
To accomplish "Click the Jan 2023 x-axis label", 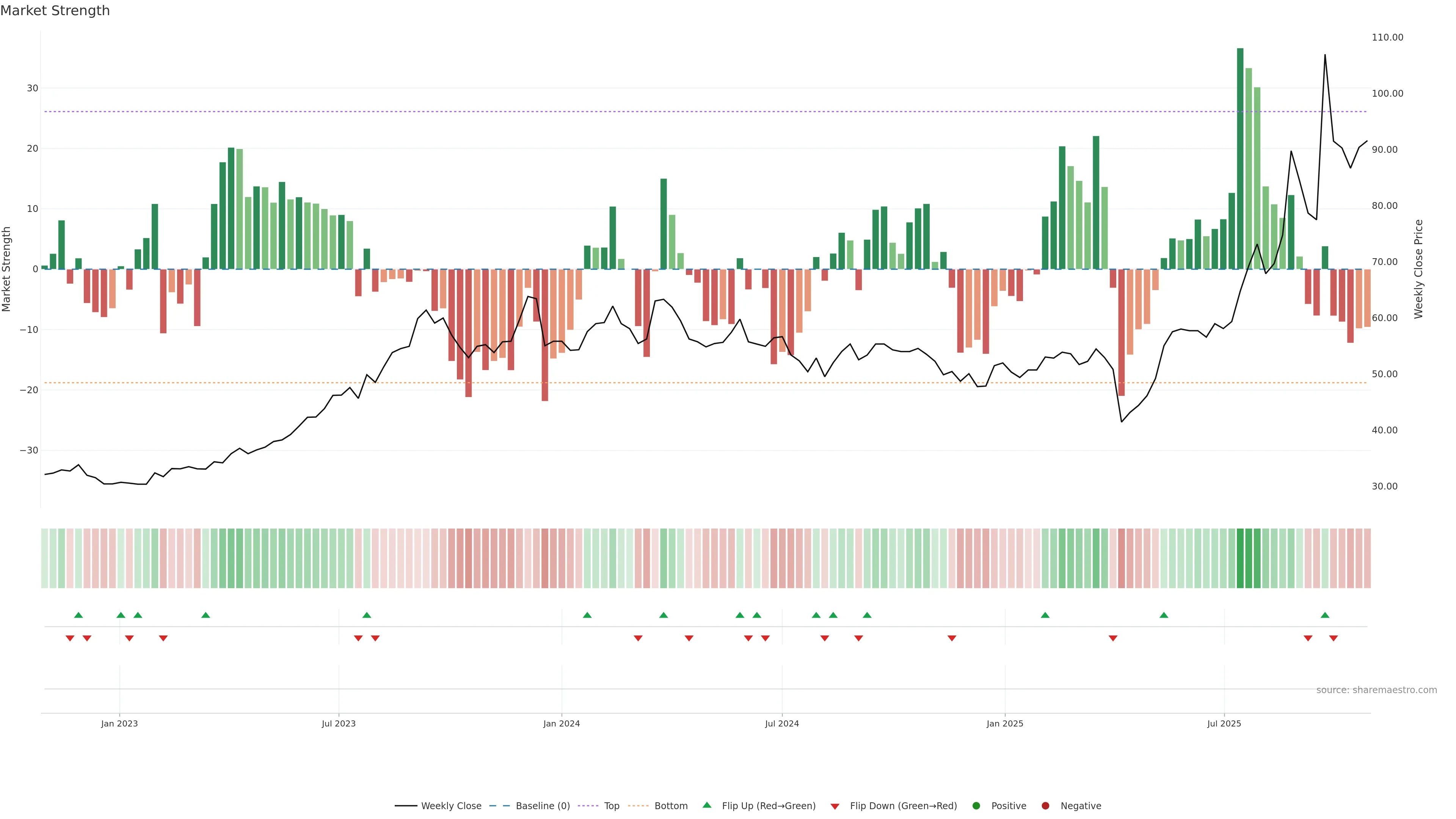I will coord(119,723).
